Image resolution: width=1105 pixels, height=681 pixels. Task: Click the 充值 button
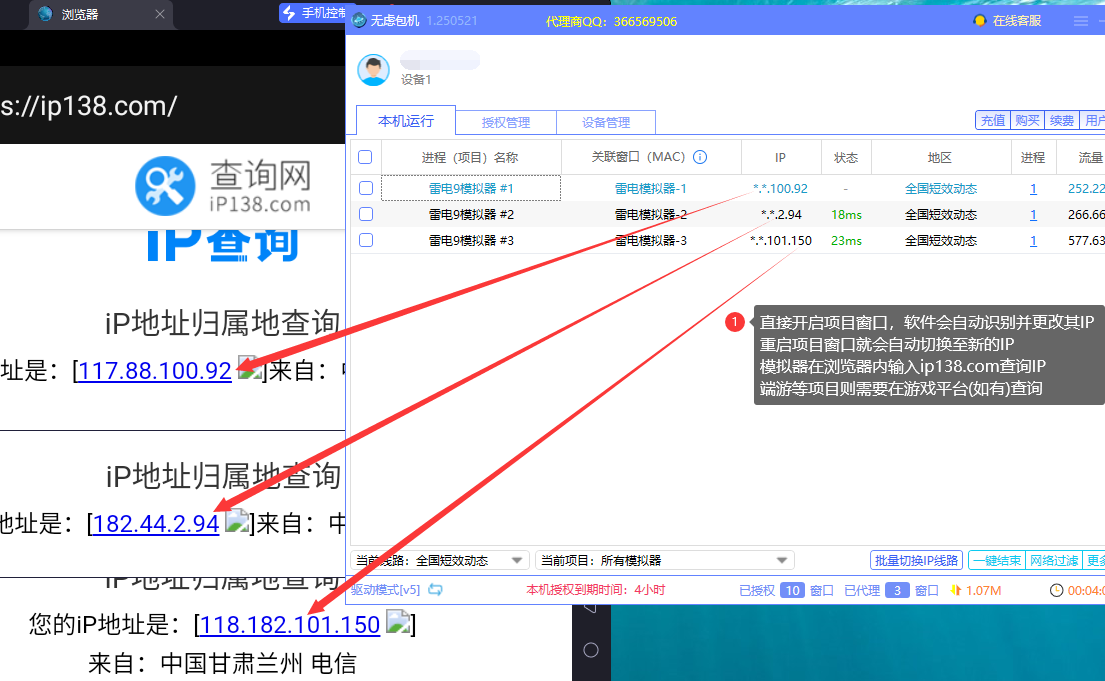click(x=993, y=121)
